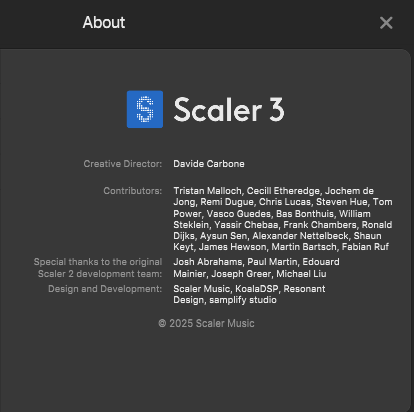Click contributor name Chris Lucas
The image size is (414, 412).
pos(285,202)
